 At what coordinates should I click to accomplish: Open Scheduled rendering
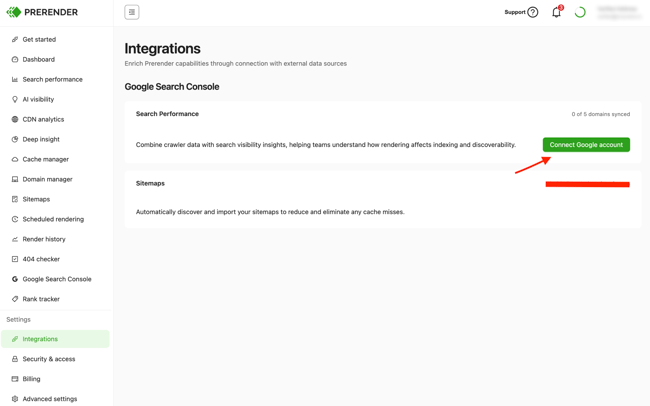(53, 219)
